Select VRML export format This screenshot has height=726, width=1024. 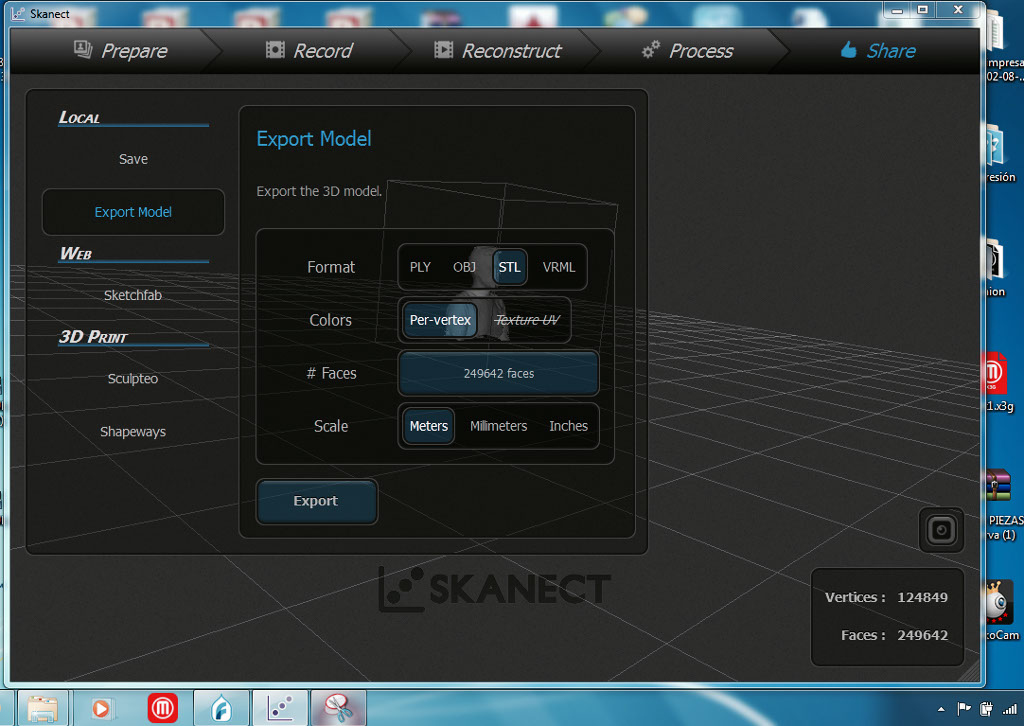pyautogui.click(x=559, y=267)
